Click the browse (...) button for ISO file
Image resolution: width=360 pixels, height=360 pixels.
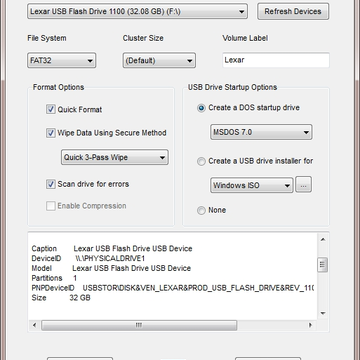pos(303,185)
